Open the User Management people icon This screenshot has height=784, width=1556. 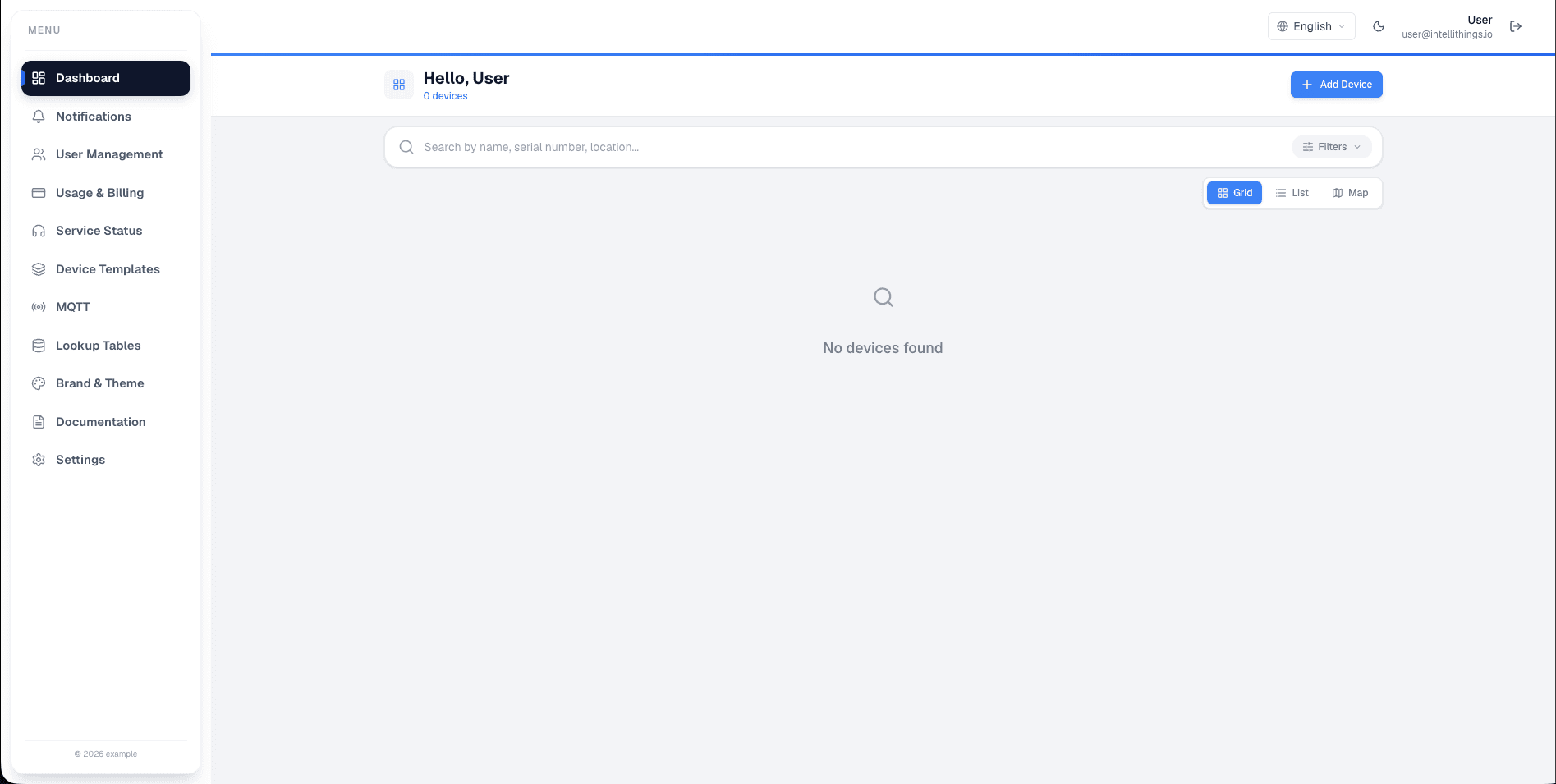[39, 154]
